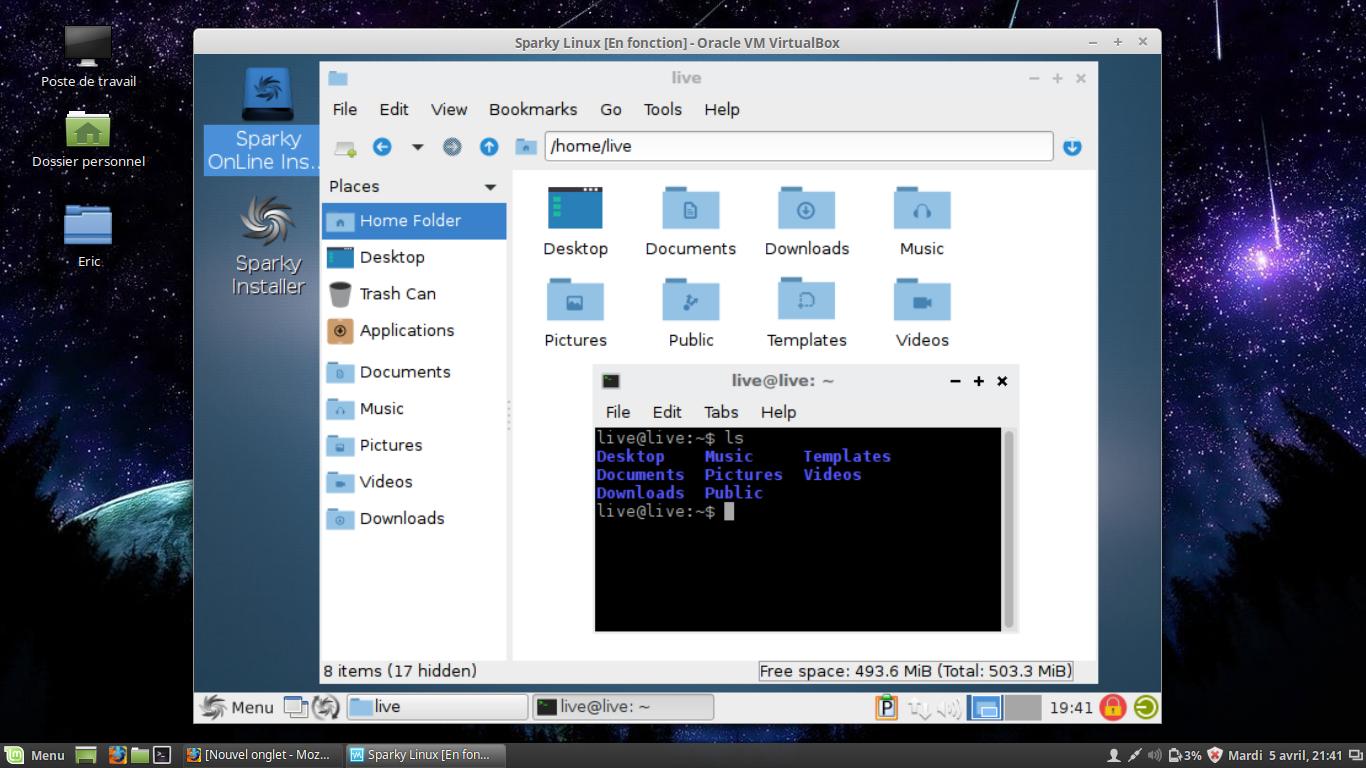Image resolution: width=1366 pixels, height=768 pixels.
Task: Go forward with the right arrow icon
Action: click(x=452, y=147)
